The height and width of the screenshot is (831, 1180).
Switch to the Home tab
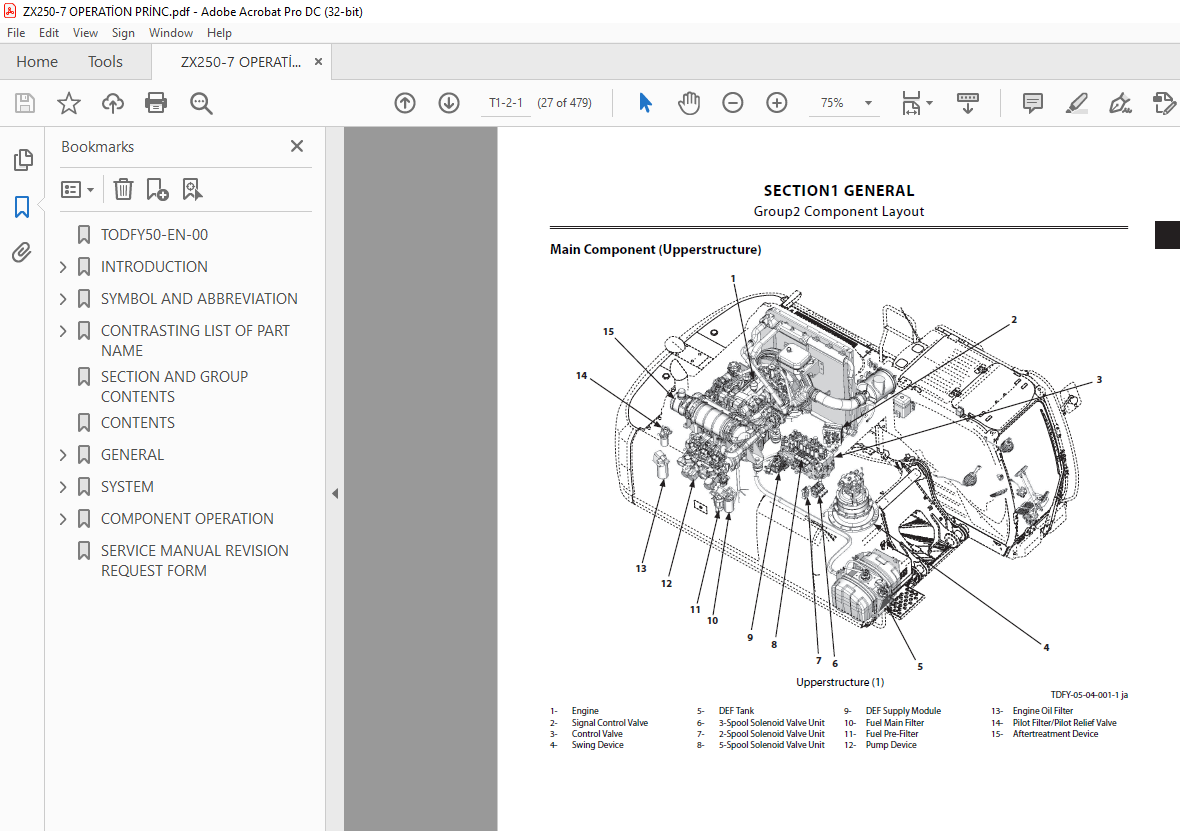click(x=37, y=62)
